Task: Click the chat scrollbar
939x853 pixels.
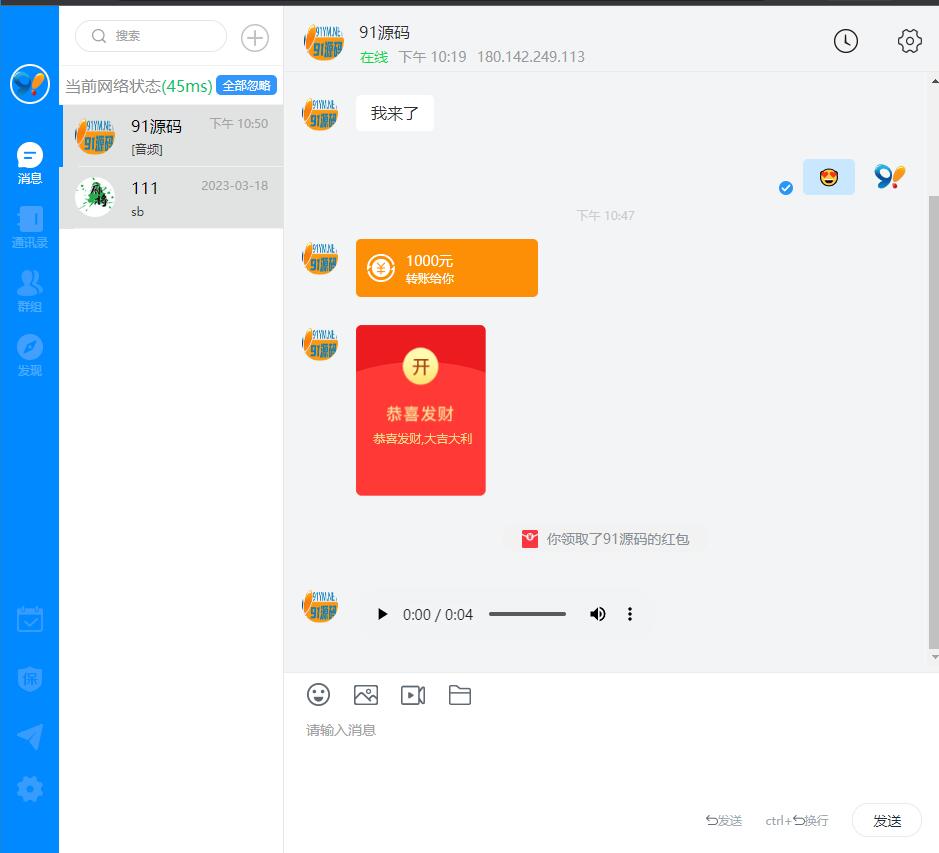Action: (x=934, y=422)
